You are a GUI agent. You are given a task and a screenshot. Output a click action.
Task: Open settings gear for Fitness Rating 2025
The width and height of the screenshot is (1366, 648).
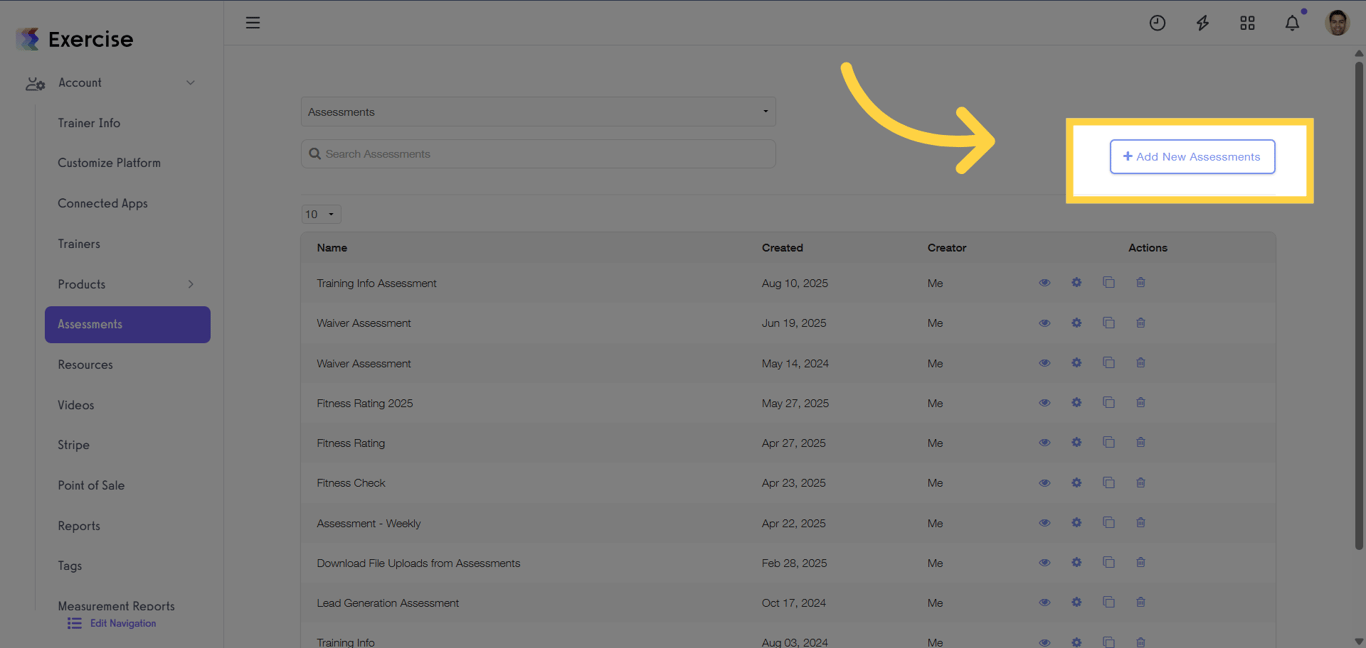click(1077, 402)
